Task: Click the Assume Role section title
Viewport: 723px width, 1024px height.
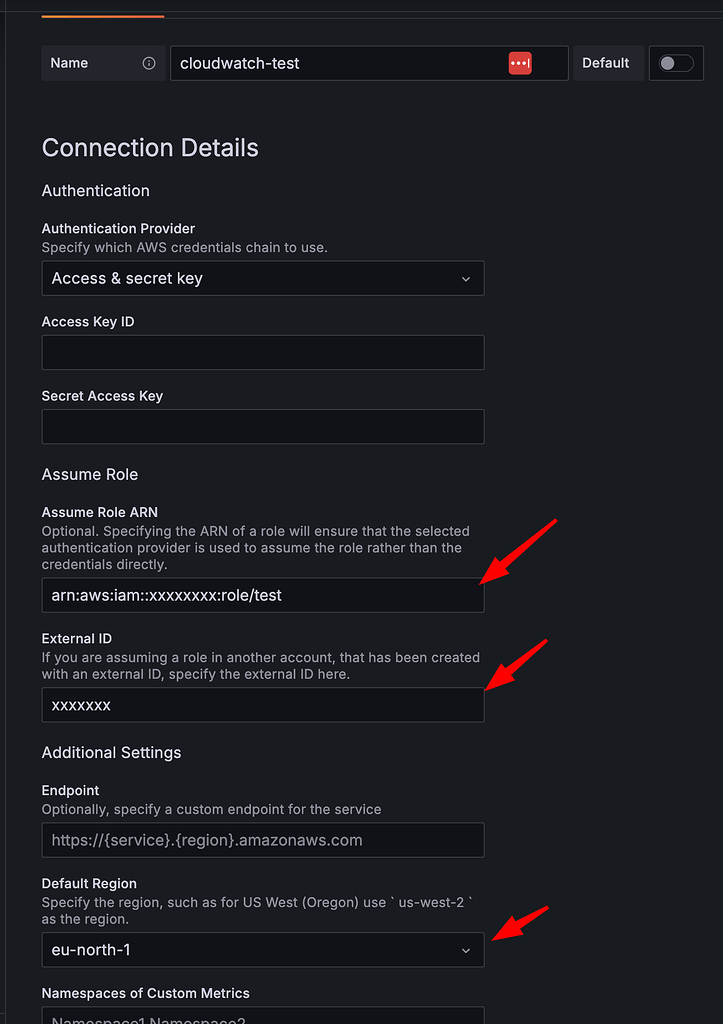Action: (90, 474)
